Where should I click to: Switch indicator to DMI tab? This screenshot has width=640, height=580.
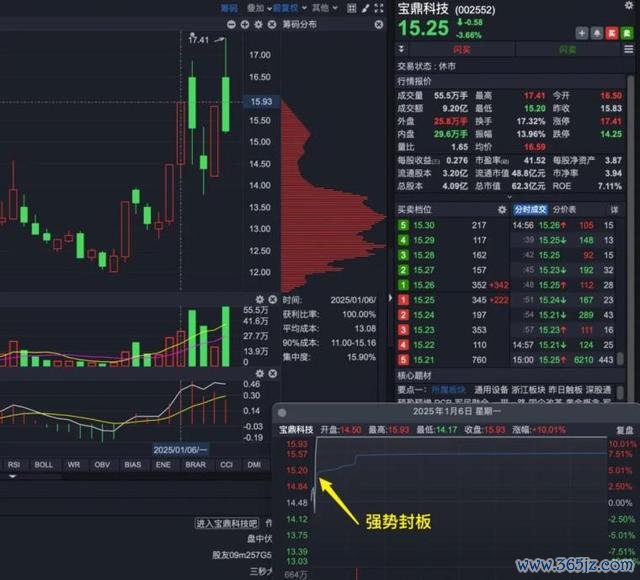tap(254, 464)
